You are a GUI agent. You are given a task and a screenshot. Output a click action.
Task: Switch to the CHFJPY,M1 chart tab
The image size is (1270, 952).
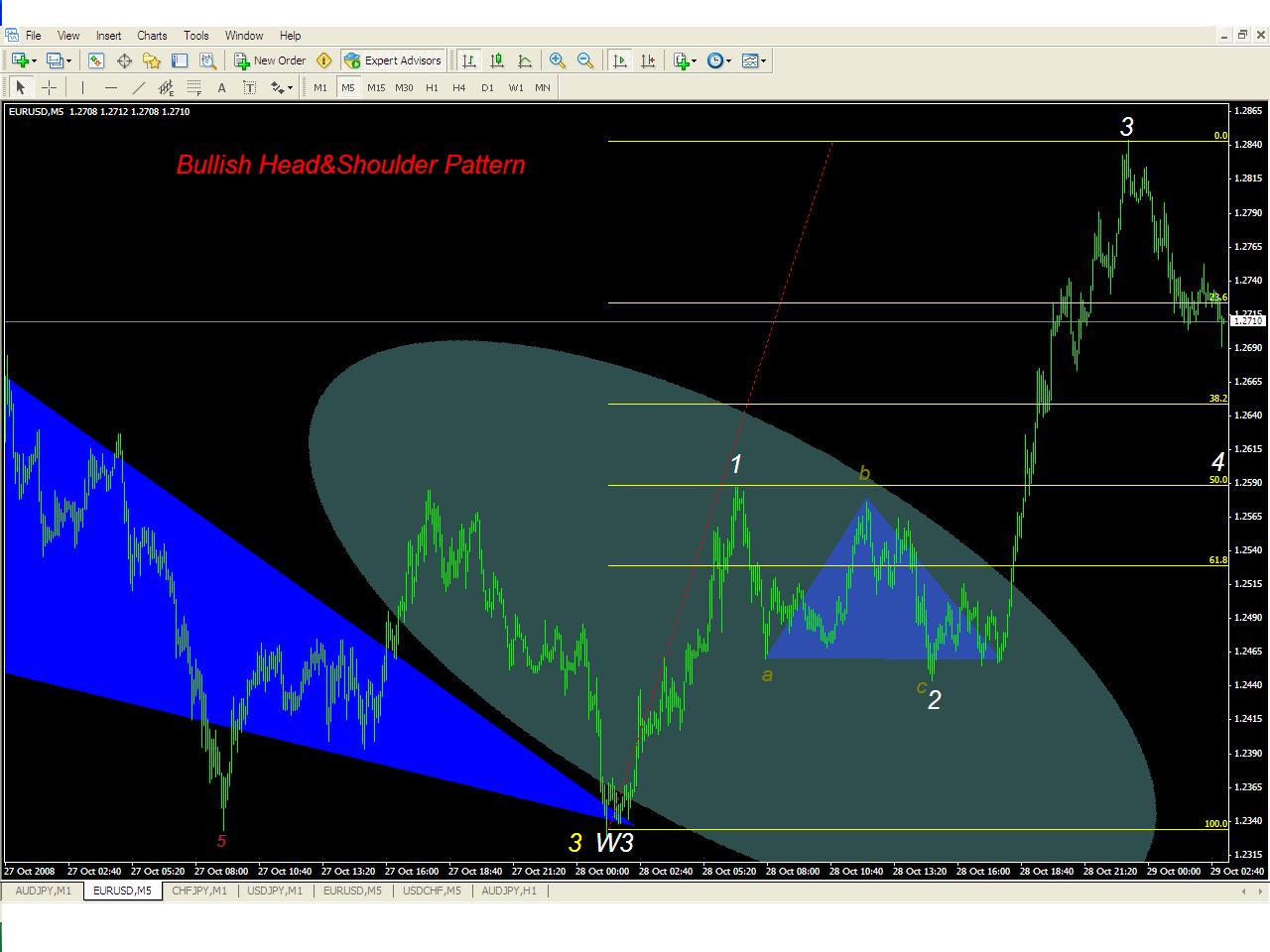coord(199,891)
